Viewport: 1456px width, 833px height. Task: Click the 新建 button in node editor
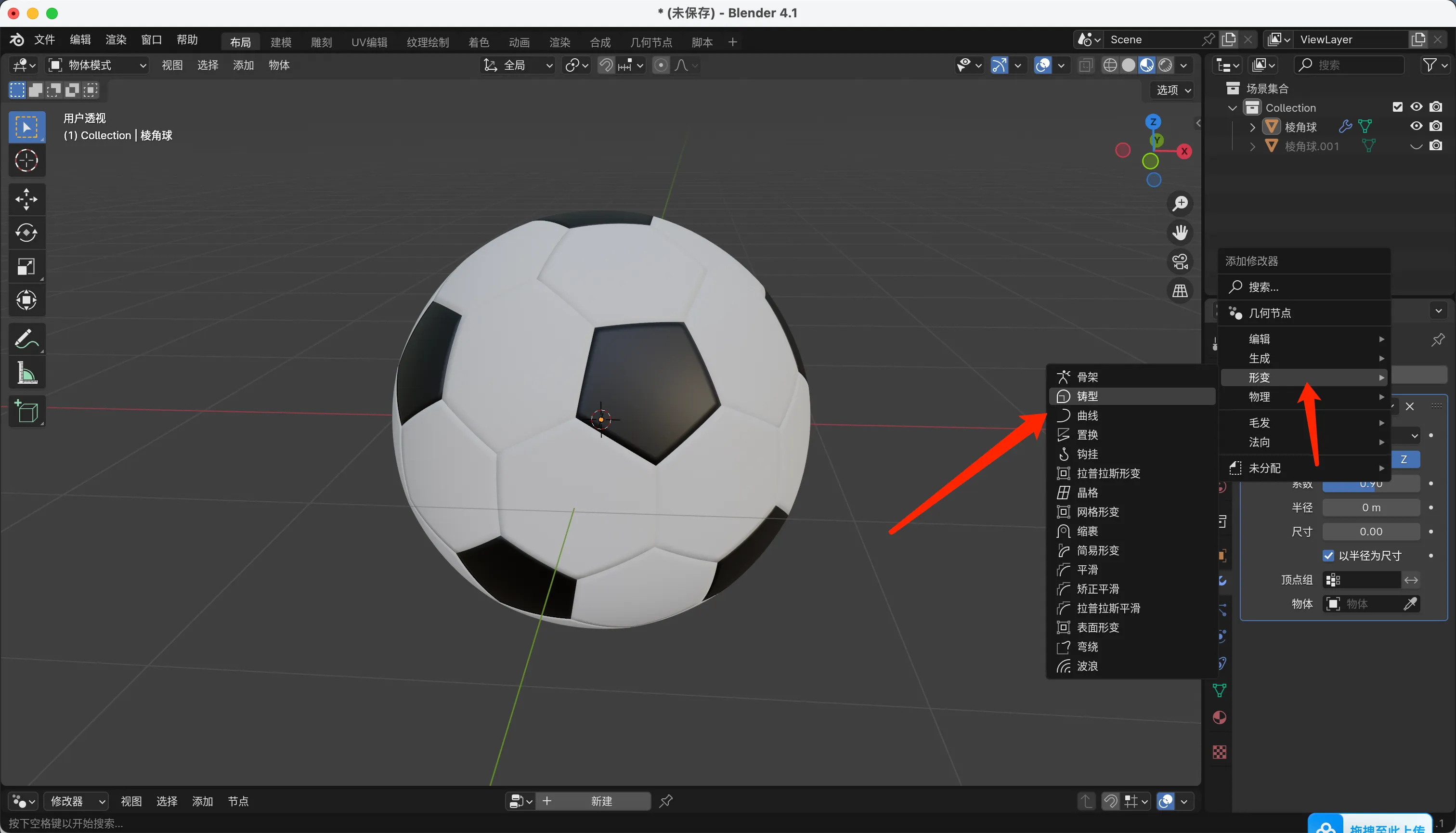pyautogui.click(x=601, y=801)
